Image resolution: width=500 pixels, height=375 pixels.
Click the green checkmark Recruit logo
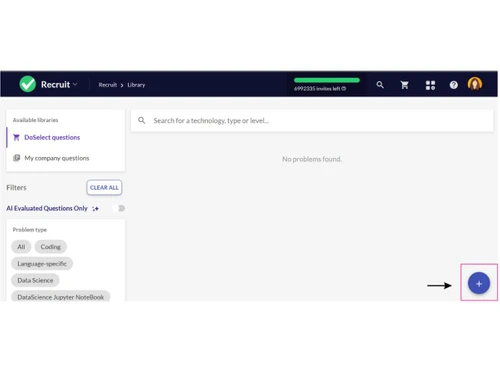click(x=27, y=84)
